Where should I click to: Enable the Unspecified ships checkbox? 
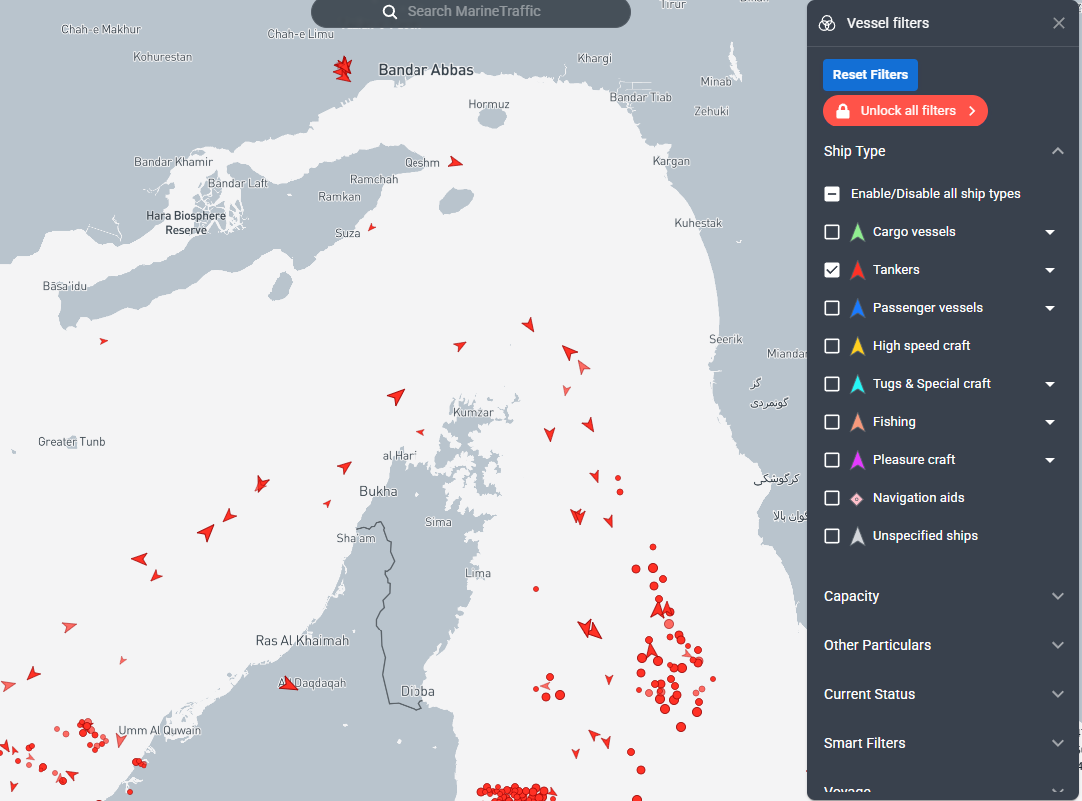[832, 536]
